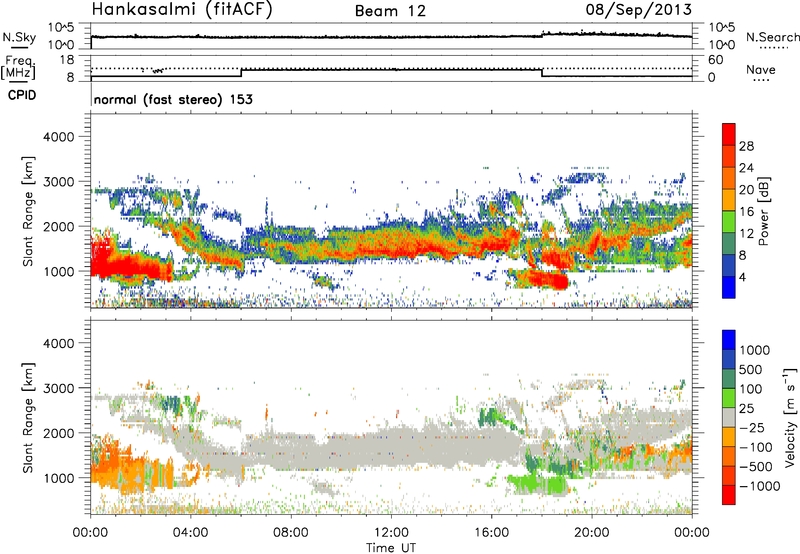Pick the bright green segment of Velocity colour bar
This screenshot has width=800, height=554.
click(729, 398)
